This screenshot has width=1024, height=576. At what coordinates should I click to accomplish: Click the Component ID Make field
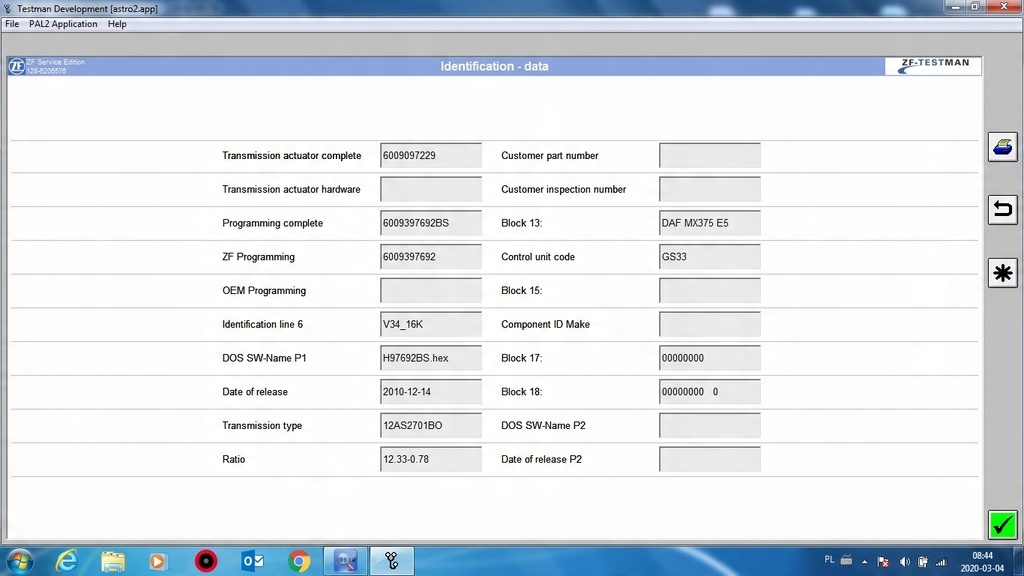pos(710,325)
